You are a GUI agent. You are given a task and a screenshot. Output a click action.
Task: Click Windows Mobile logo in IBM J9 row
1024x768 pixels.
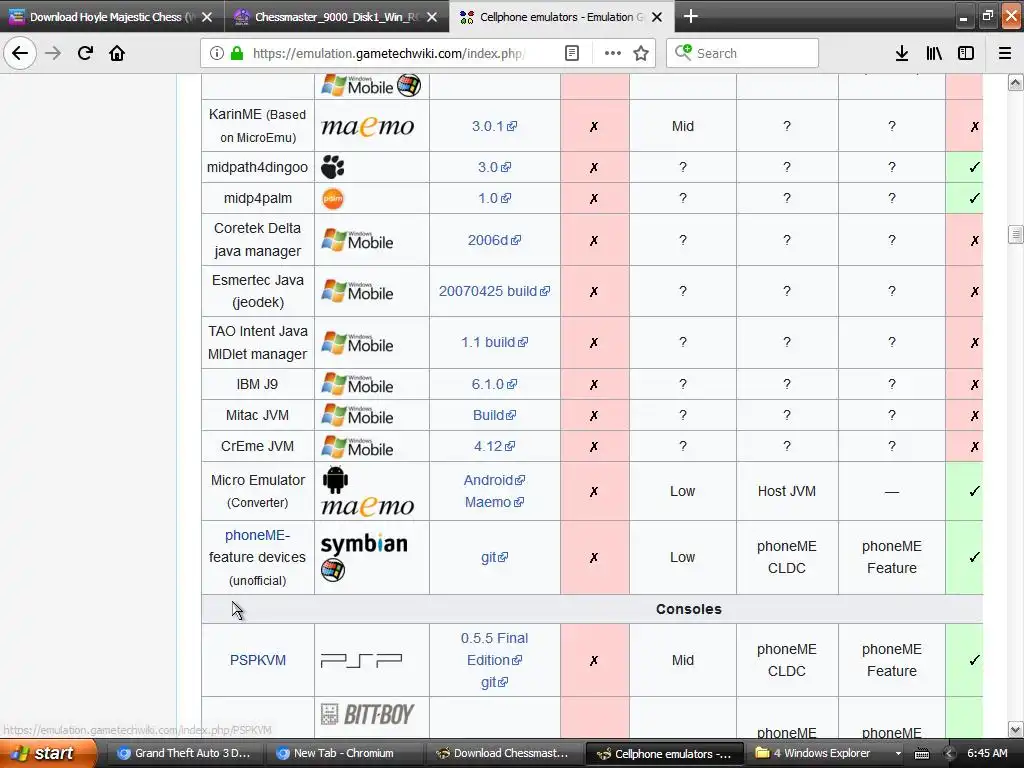357,384
